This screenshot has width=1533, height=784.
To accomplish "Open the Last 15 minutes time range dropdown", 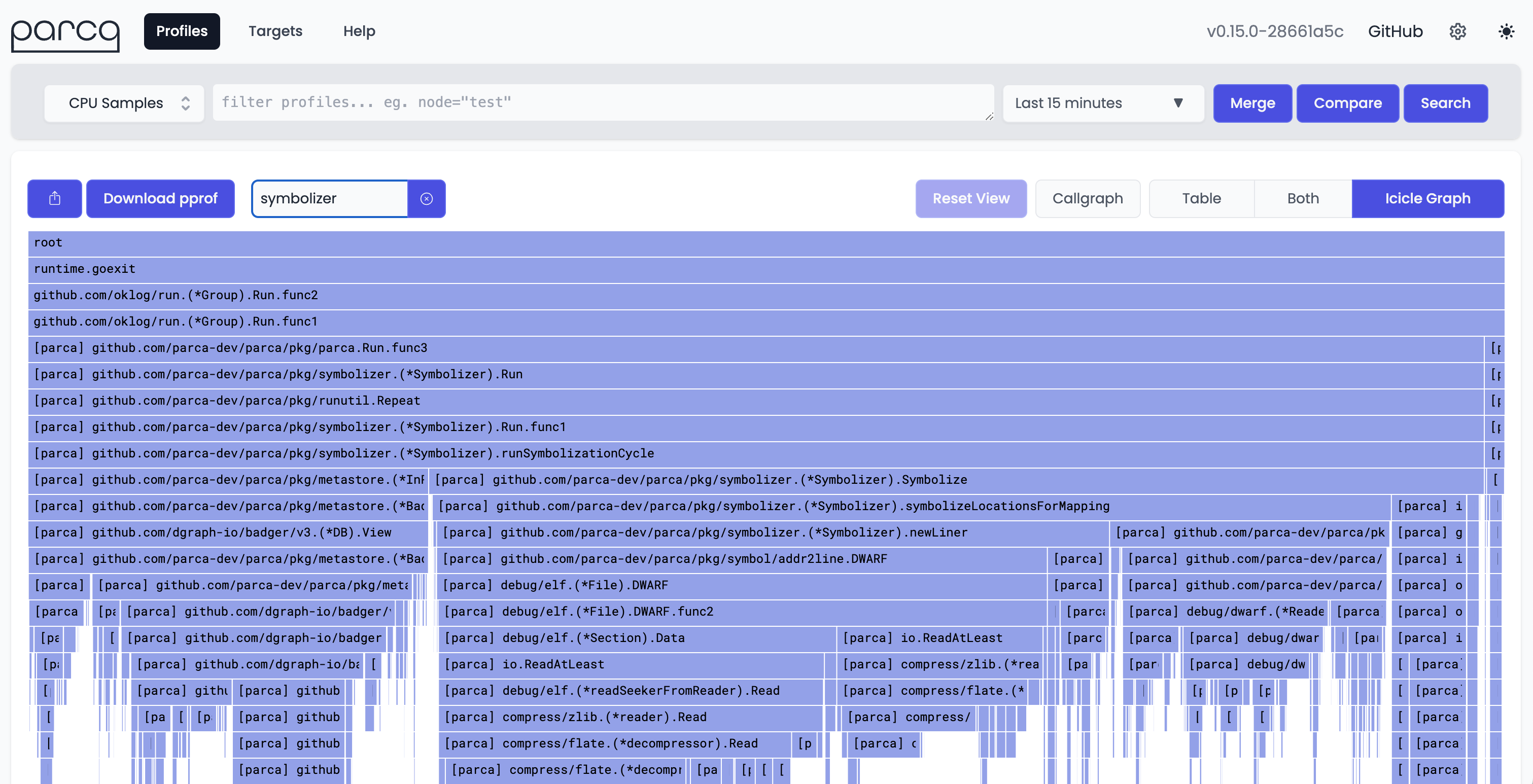I will pos(1103,103).
